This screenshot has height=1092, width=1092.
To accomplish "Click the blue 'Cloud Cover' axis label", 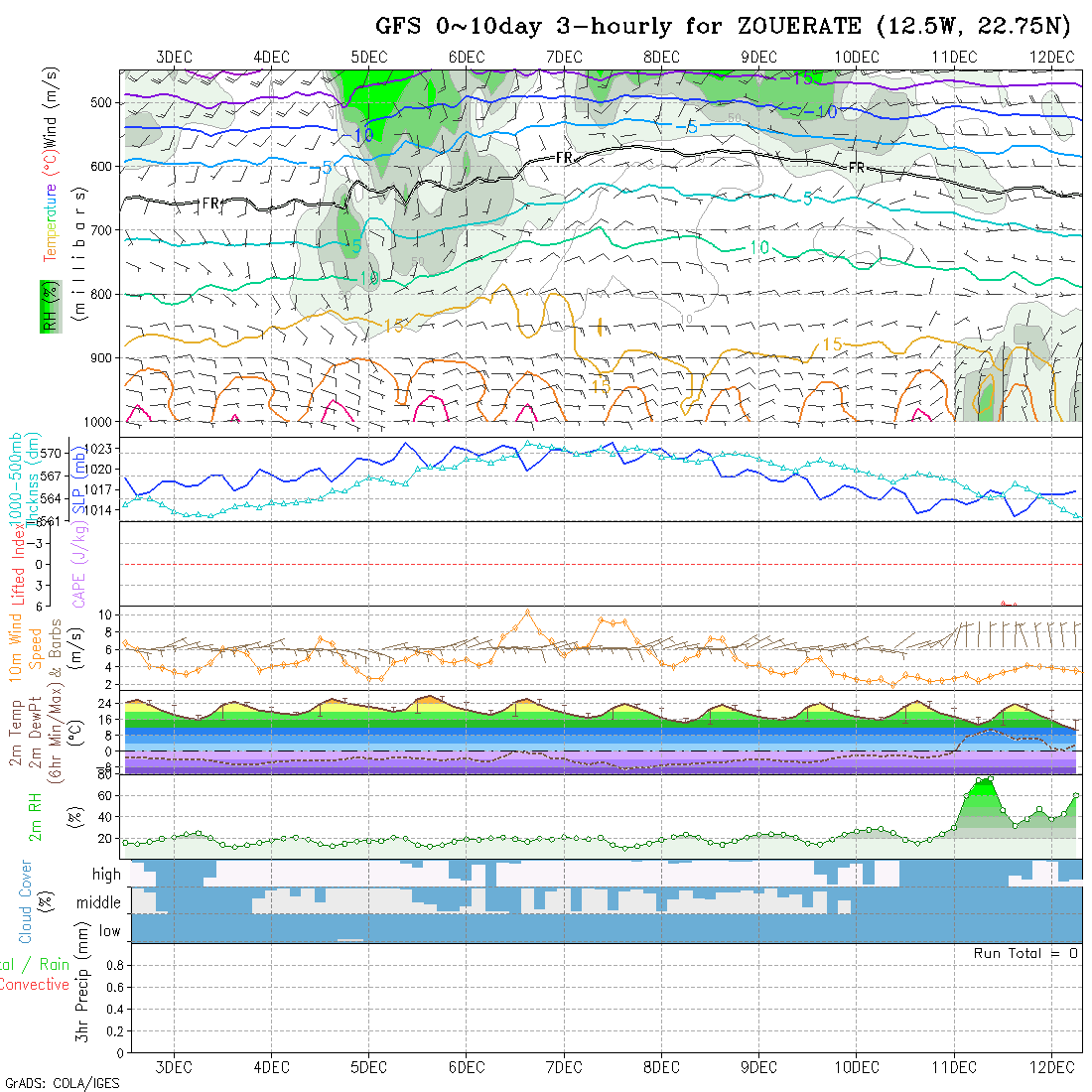I will (x=26, y=901).
